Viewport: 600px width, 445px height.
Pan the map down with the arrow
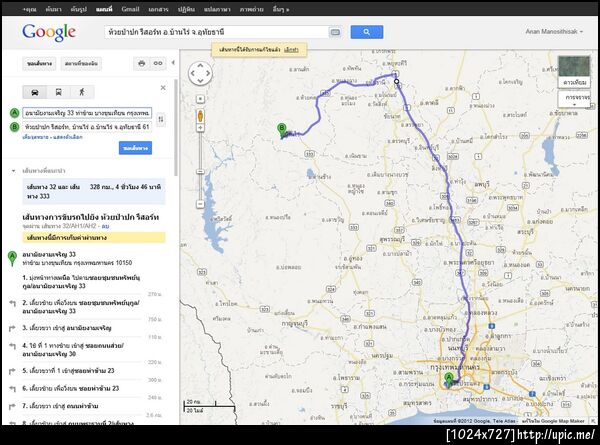pyautogui.click(x=200, y=81)
